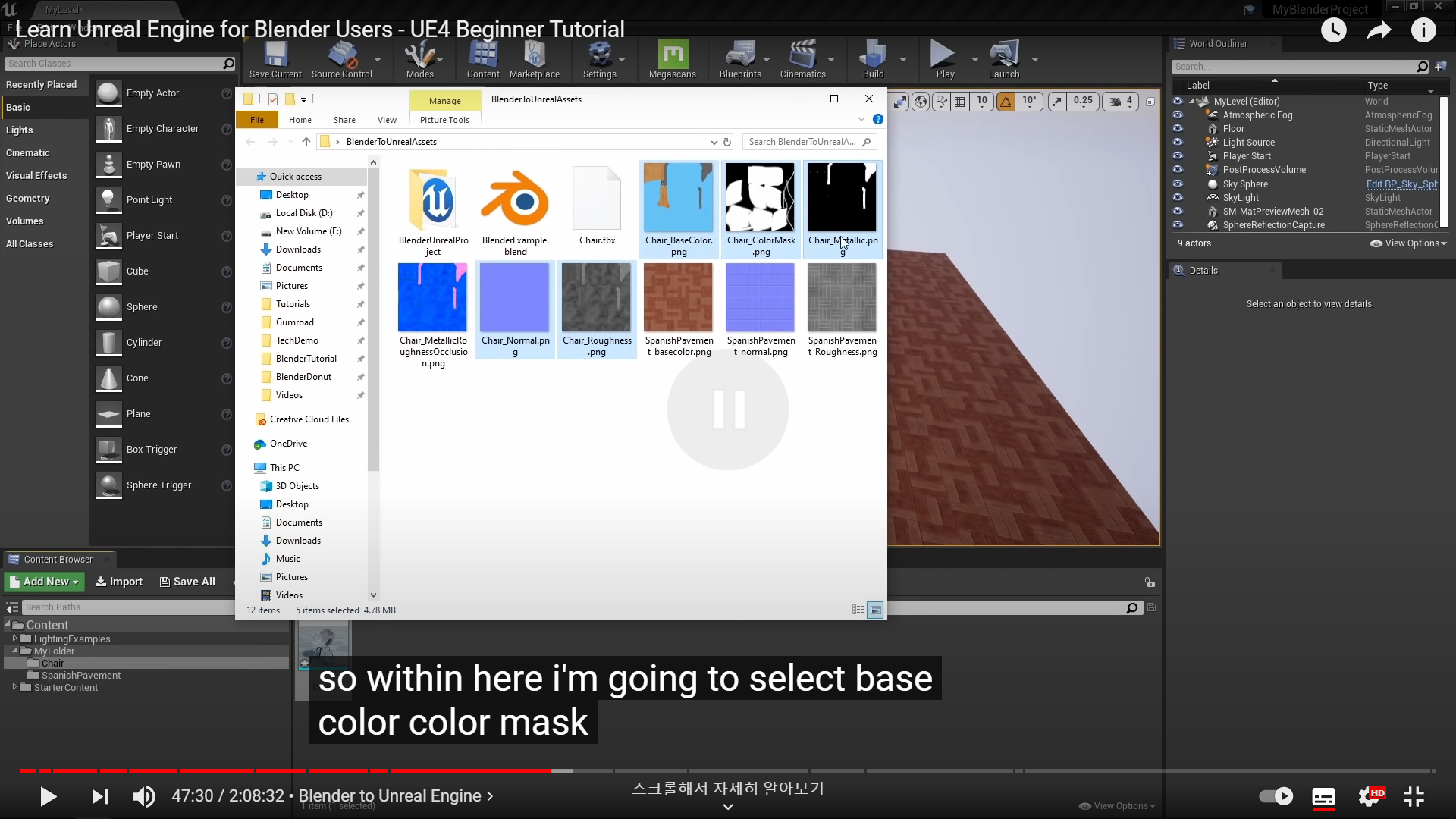The width and height of the screenshot is (1456, 819).
Task: Select the Chair_MetallicRoughnessOcclusion.png thumbnail
Action: click(x=432, y=299)
